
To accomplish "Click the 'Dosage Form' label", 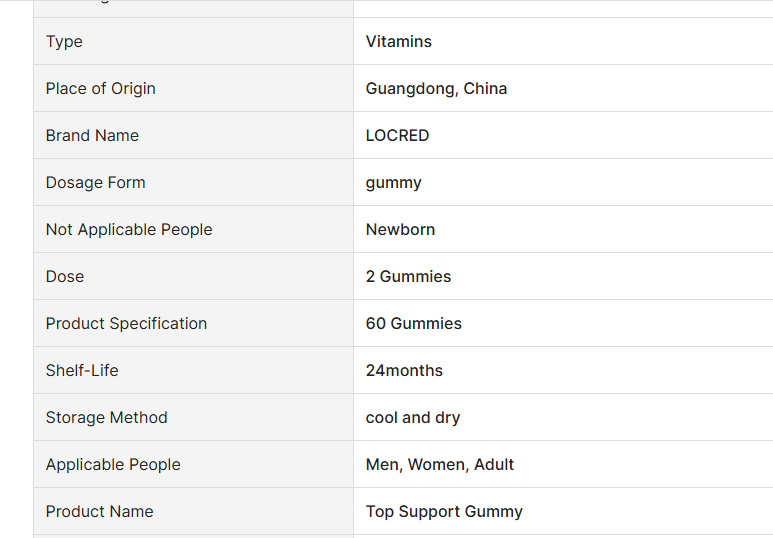I will click(x=95, y=183).
